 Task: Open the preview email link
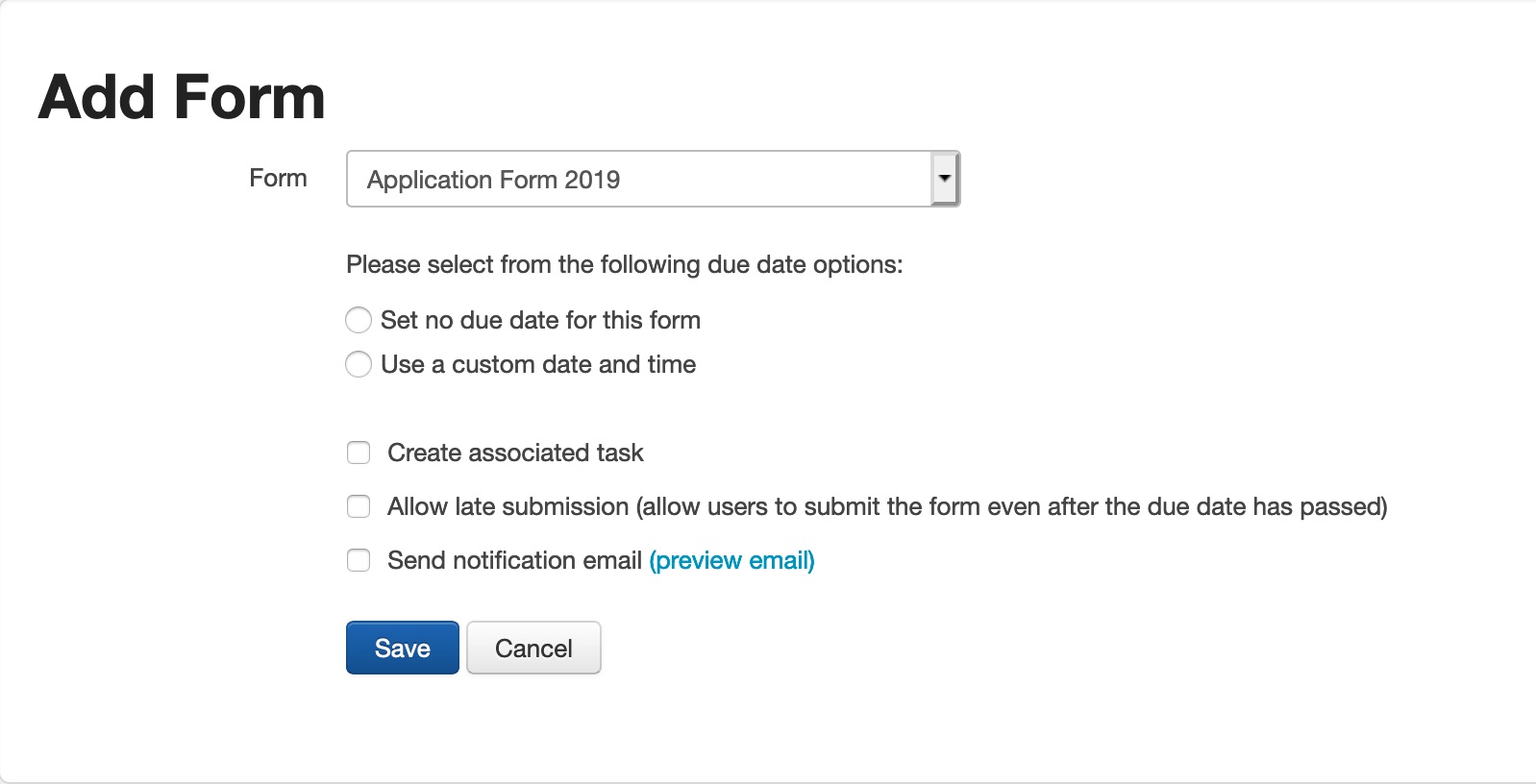(731, 560)
